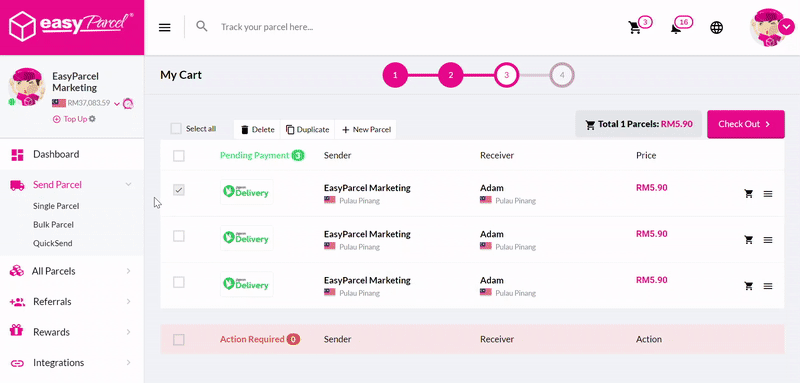Go to step 1 in progress tracker
Screen dimensions: 800x383
(x=395, y=75)
